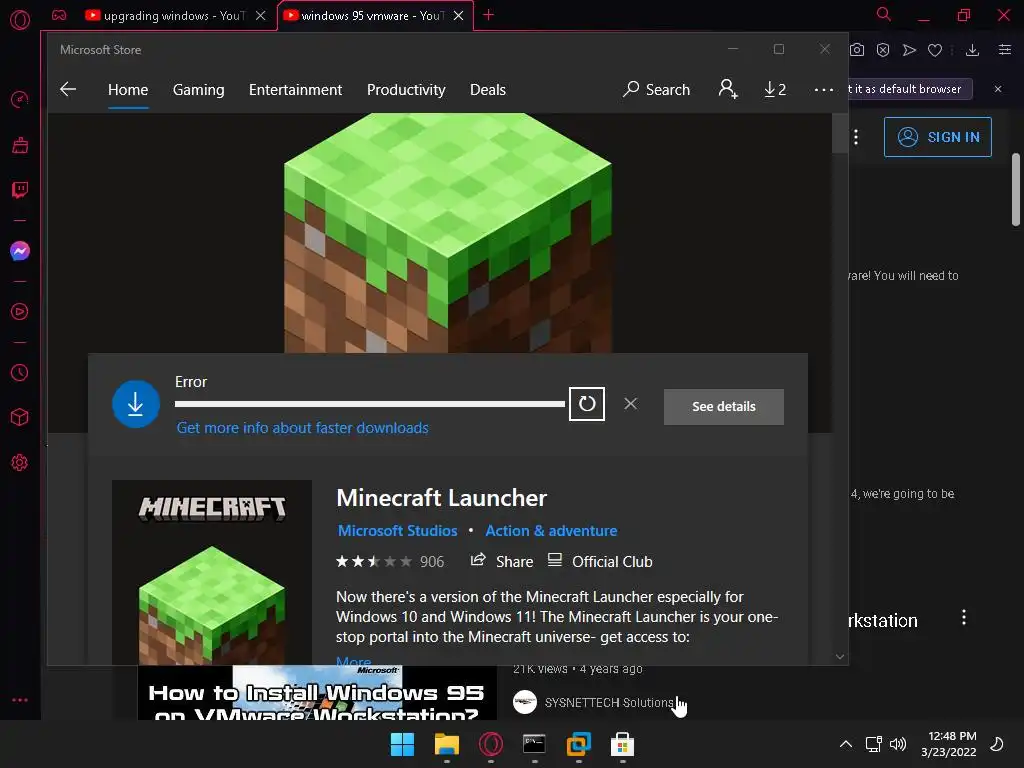
Task: Show hidden system tray icons
Action: tap(846, 744)
